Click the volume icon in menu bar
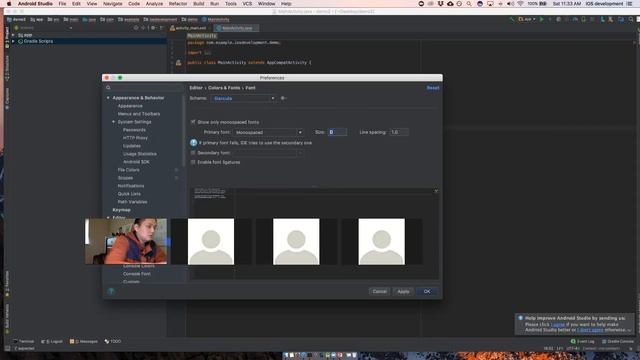 coord(510,4)
